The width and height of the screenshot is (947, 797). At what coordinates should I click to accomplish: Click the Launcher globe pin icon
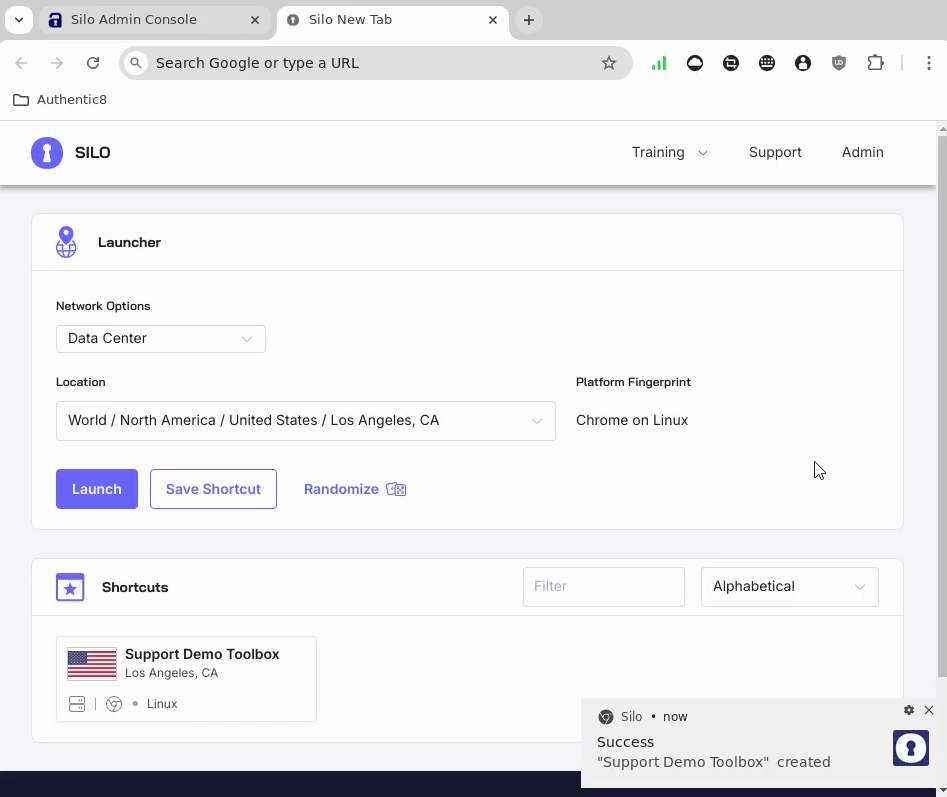click(66, 242)
